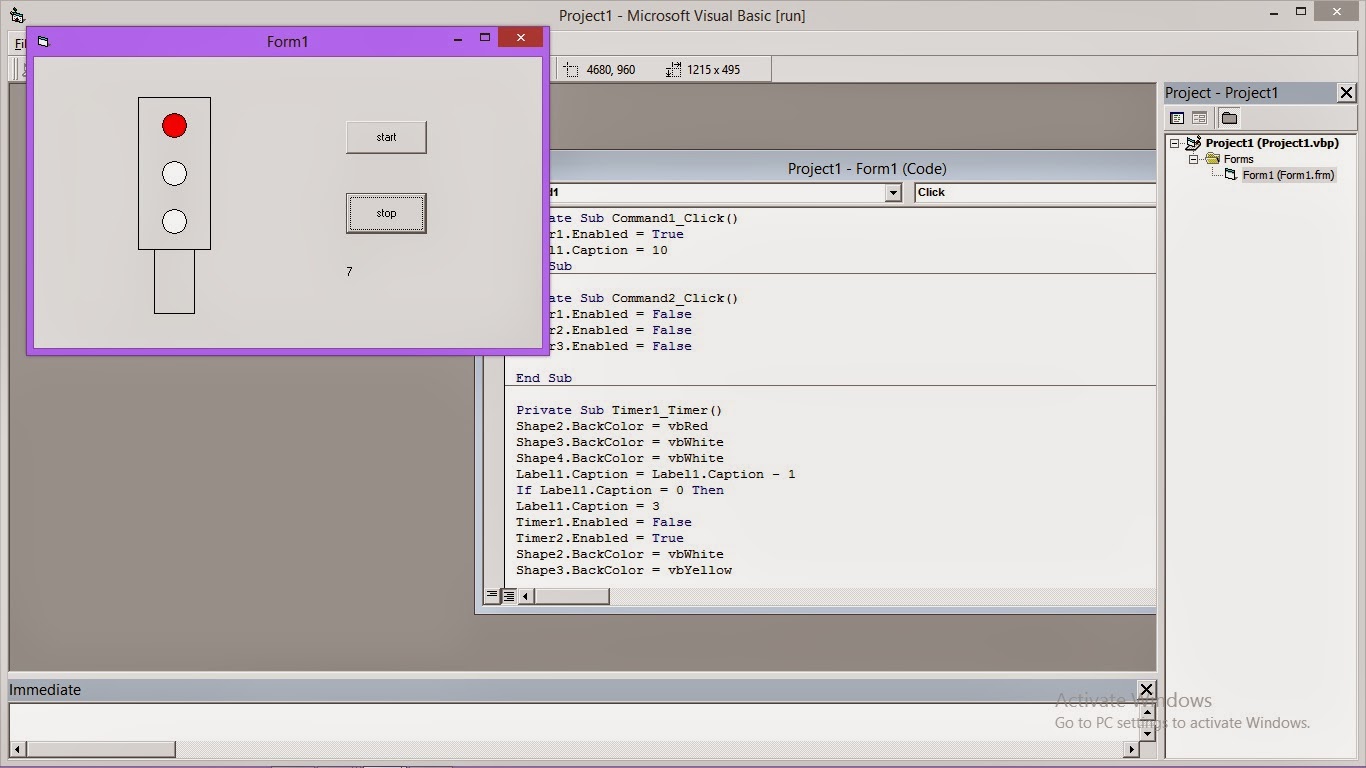The image size is (1366, 768).
Task: Click the bottom white traffic light circle
Action: pos(174,221)
